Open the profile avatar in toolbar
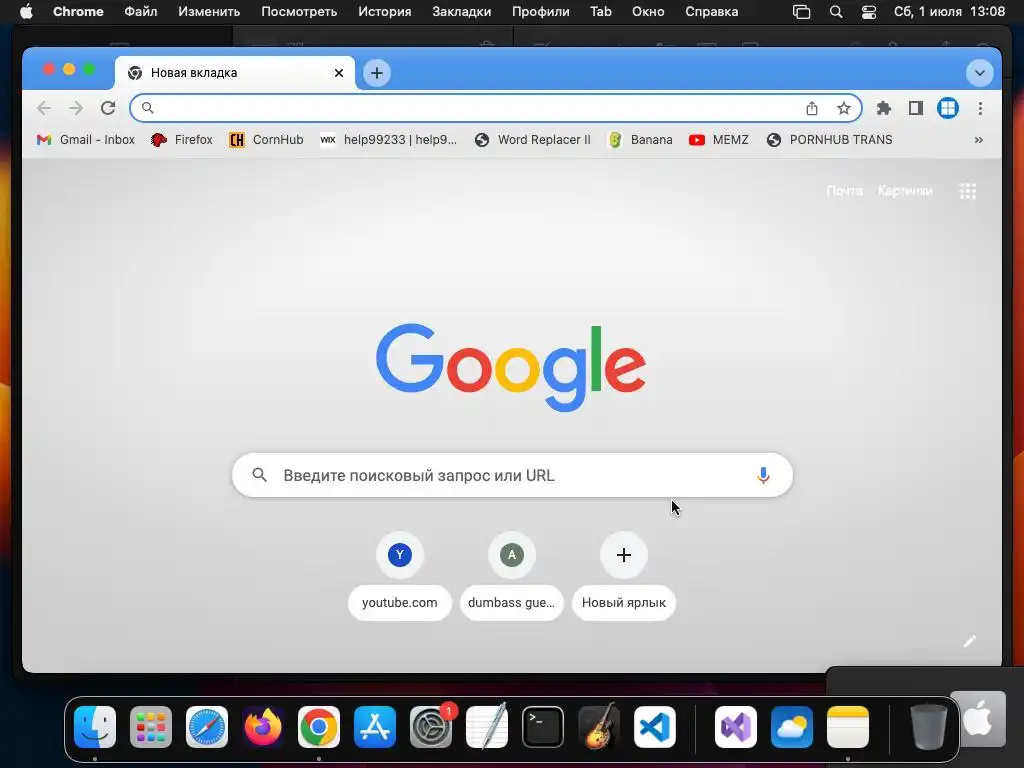The width and height of the screenshot is (1024, 768). click(948, 108)
